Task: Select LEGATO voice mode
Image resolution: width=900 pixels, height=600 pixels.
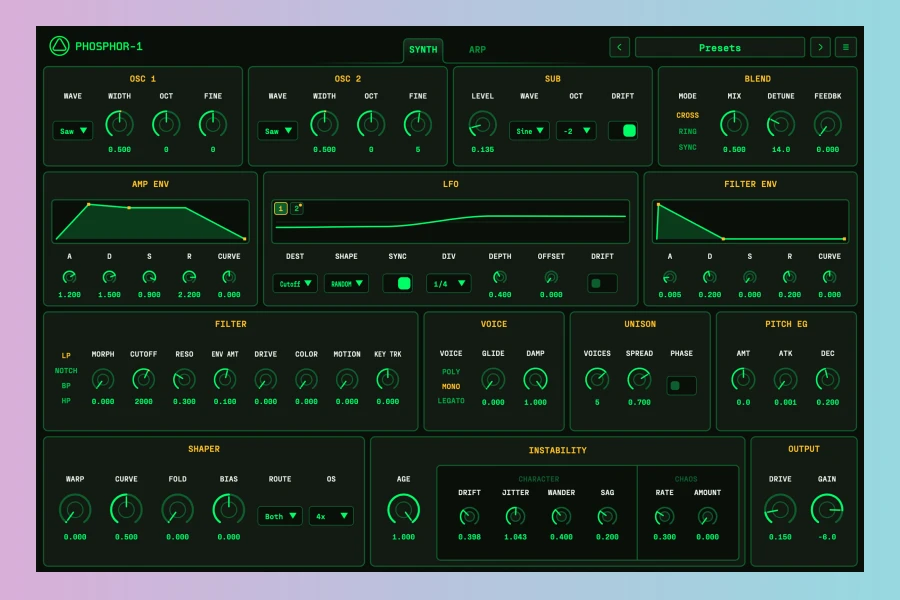Action: tap(451, 401)
